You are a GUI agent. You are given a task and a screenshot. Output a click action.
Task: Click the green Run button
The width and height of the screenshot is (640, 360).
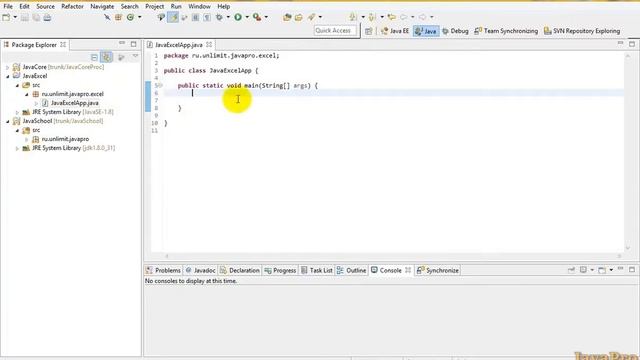click(238, 17)
